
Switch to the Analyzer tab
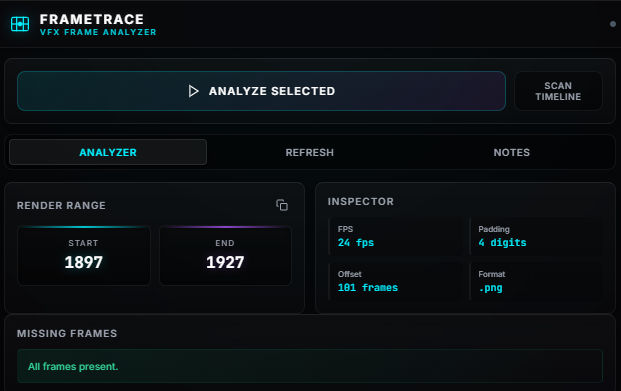[x=108, y=152]
